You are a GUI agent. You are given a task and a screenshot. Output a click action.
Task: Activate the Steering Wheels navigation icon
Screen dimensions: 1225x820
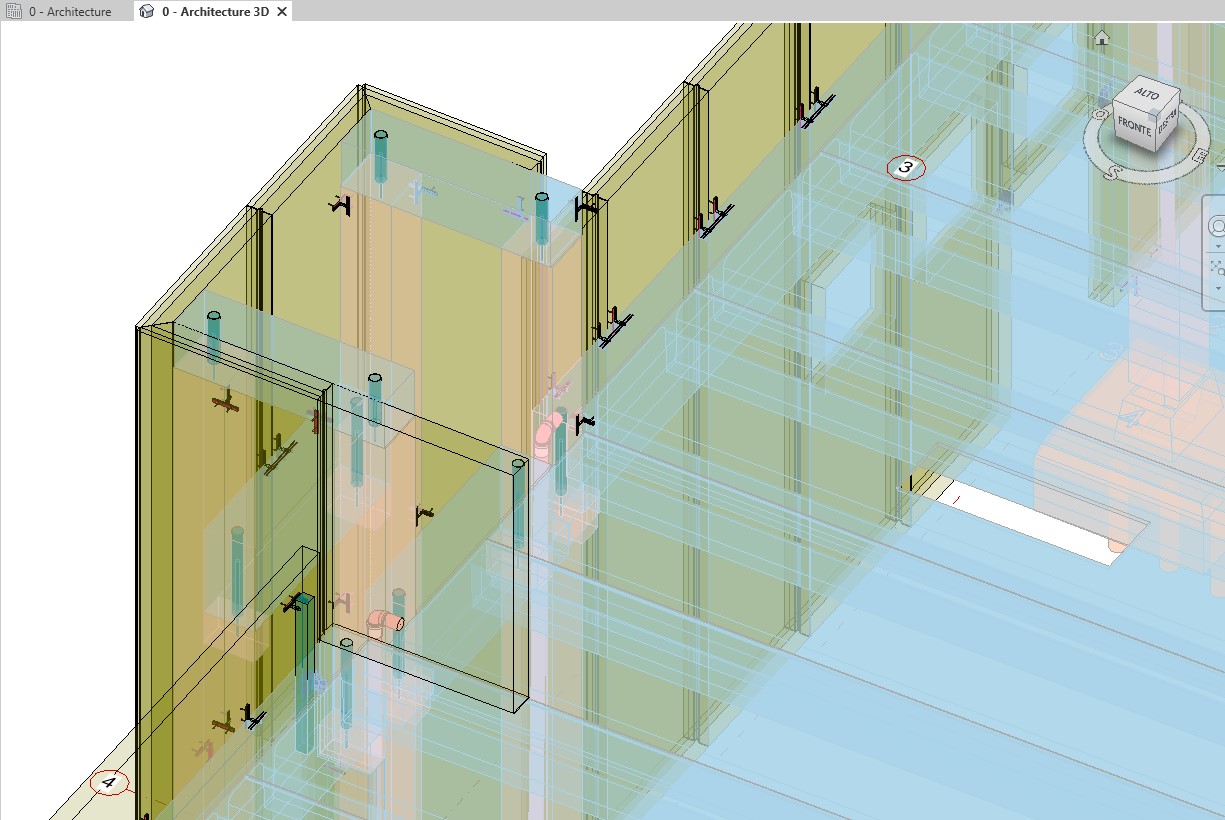(x=1218, y=228)
